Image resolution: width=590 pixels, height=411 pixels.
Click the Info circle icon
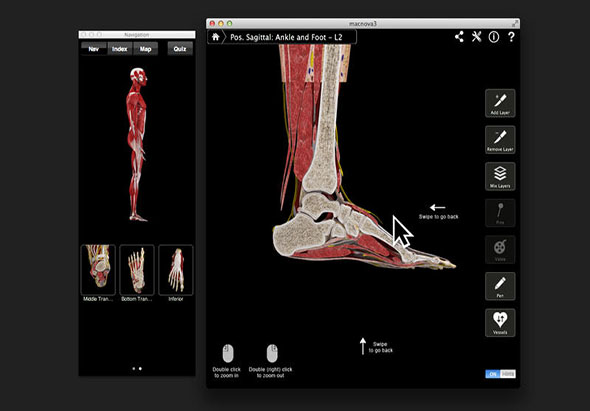coord(494,37)
